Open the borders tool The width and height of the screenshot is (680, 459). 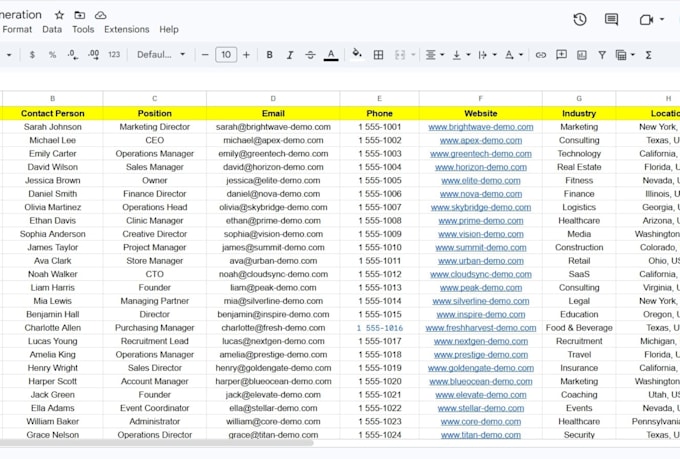(378, 55)
